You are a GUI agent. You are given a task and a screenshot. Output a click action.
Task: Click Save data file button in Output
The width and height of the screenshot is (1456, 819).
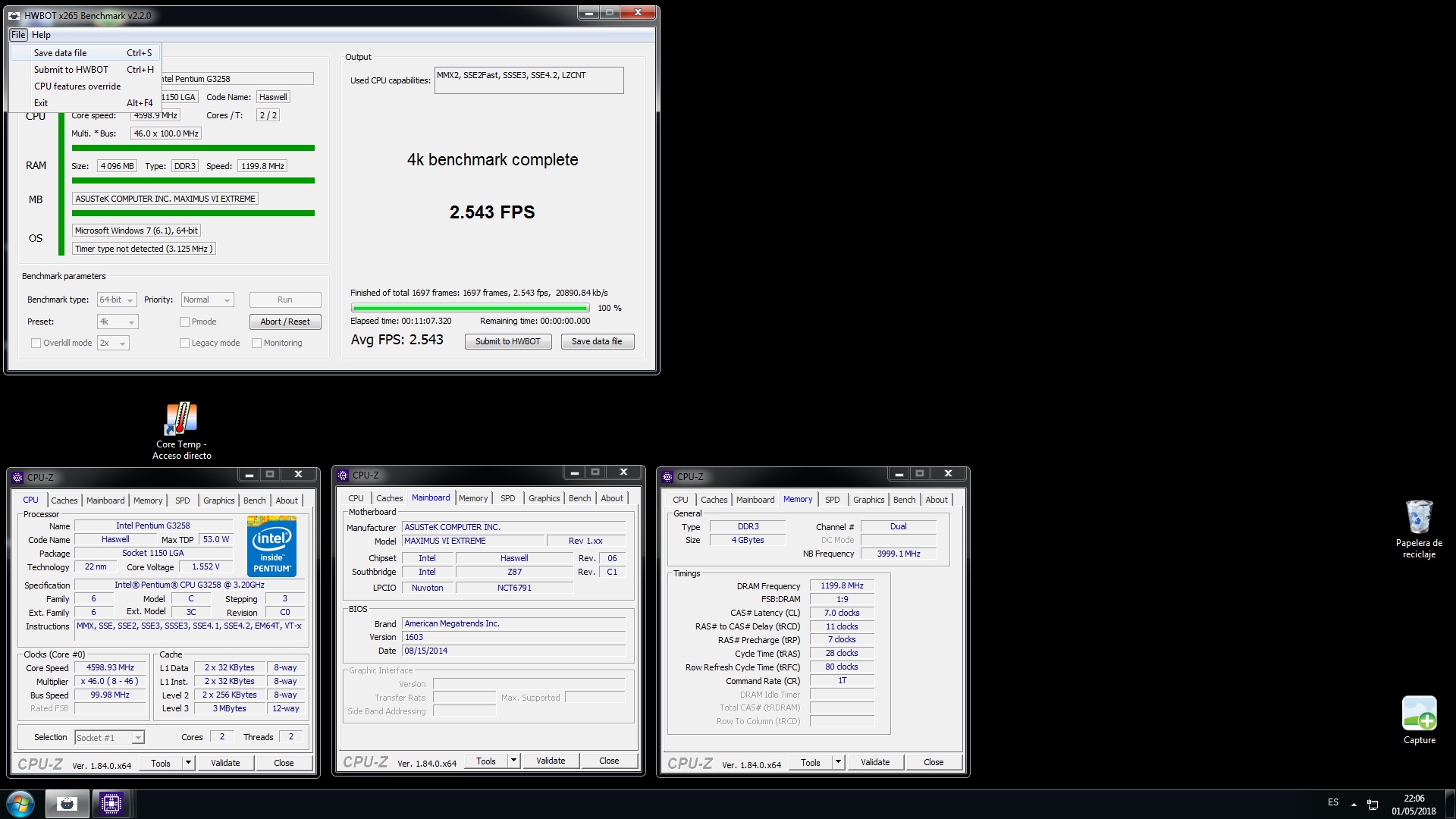tap(597, 341)
